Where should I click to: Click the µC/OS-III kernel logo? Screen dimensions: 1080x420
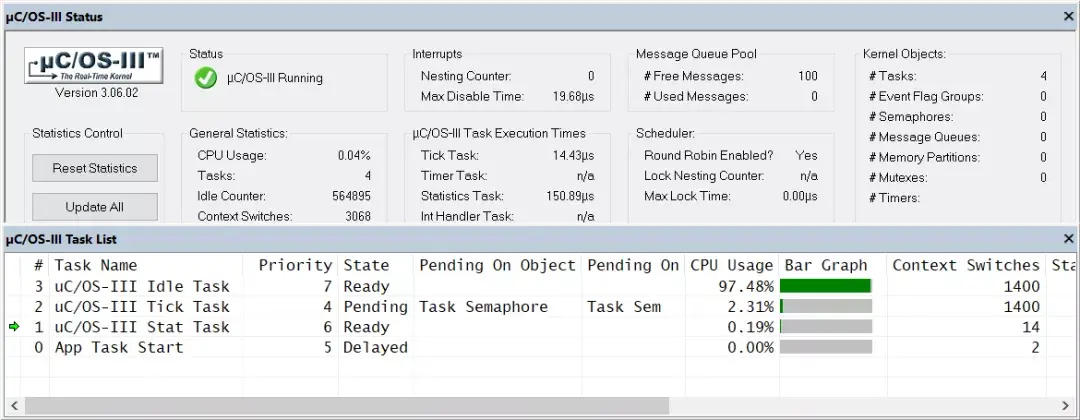click(x=94, y=68)
